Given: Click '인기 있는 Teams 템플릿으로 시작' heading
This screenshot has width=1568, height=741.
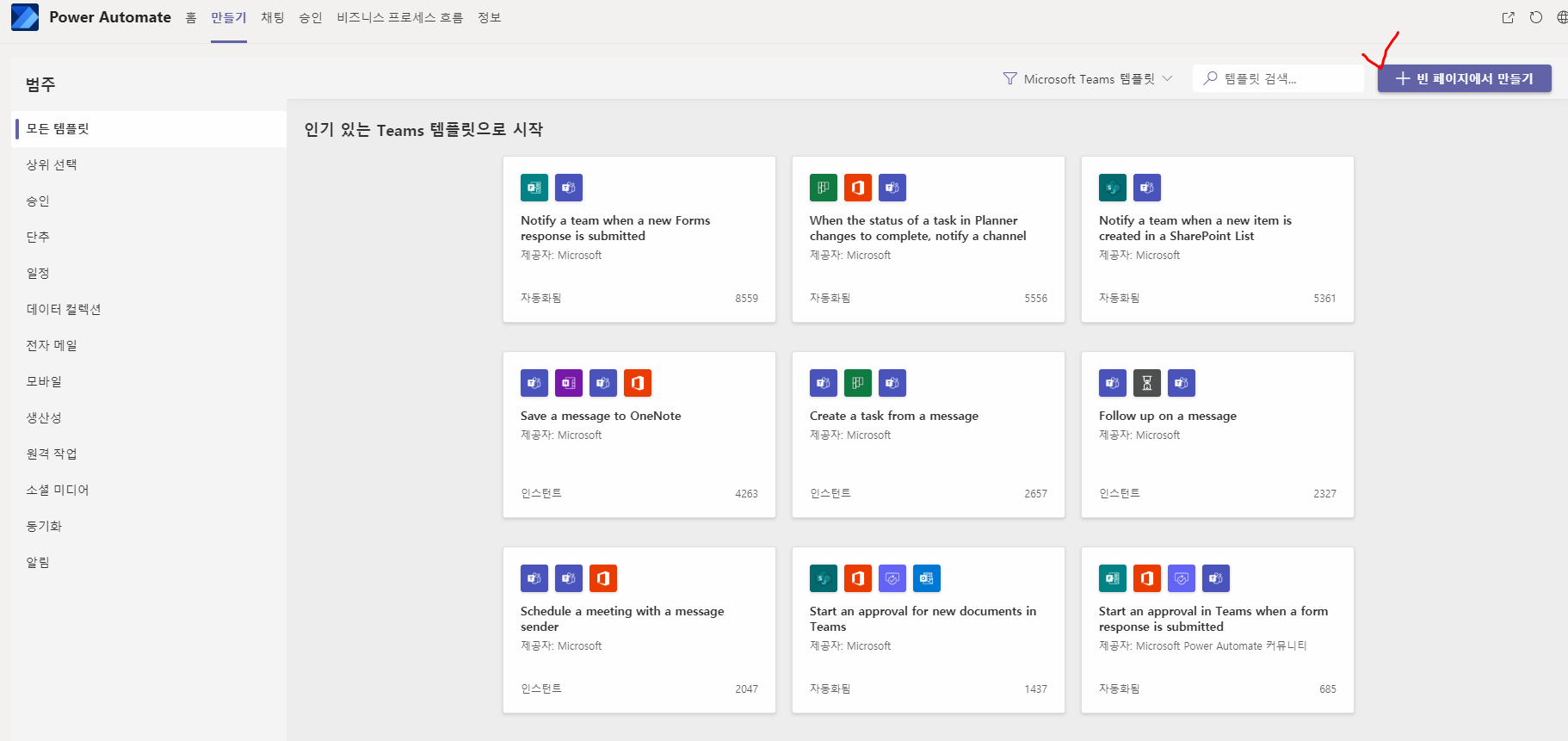Looking at the screenshot, I should (x=423, y=130).
